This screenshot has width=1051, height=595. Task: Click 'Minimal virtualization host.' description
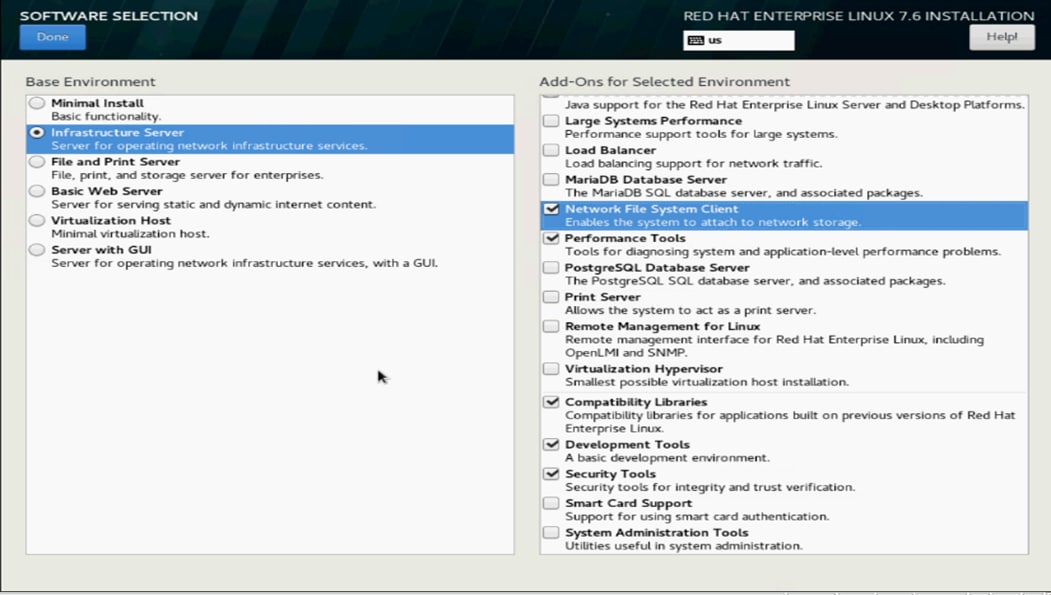[x=130, y=235]
